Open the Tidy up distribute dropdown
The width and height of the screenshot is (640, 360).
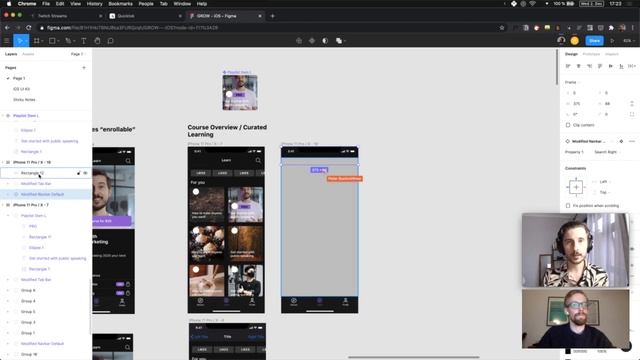coord(632,66)
